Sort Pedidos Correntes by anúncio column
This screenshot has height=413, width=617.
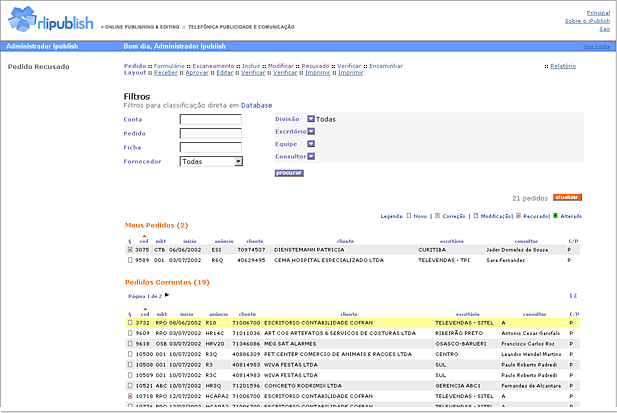[218, 314]
